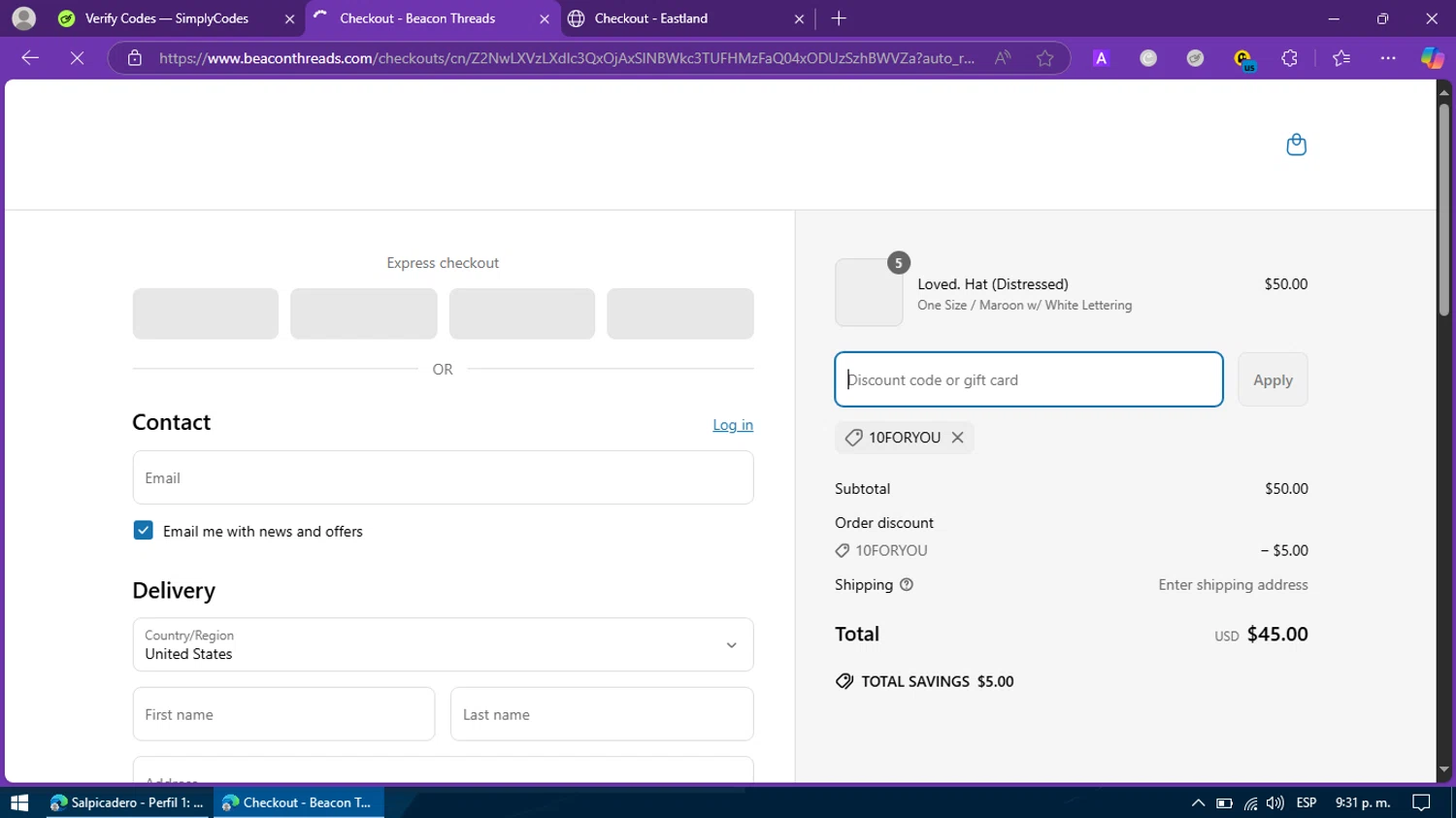Viewport: 1456px width, 818px height.
Task: Expand the Country/Region dropdown
Action: [443, 644]
